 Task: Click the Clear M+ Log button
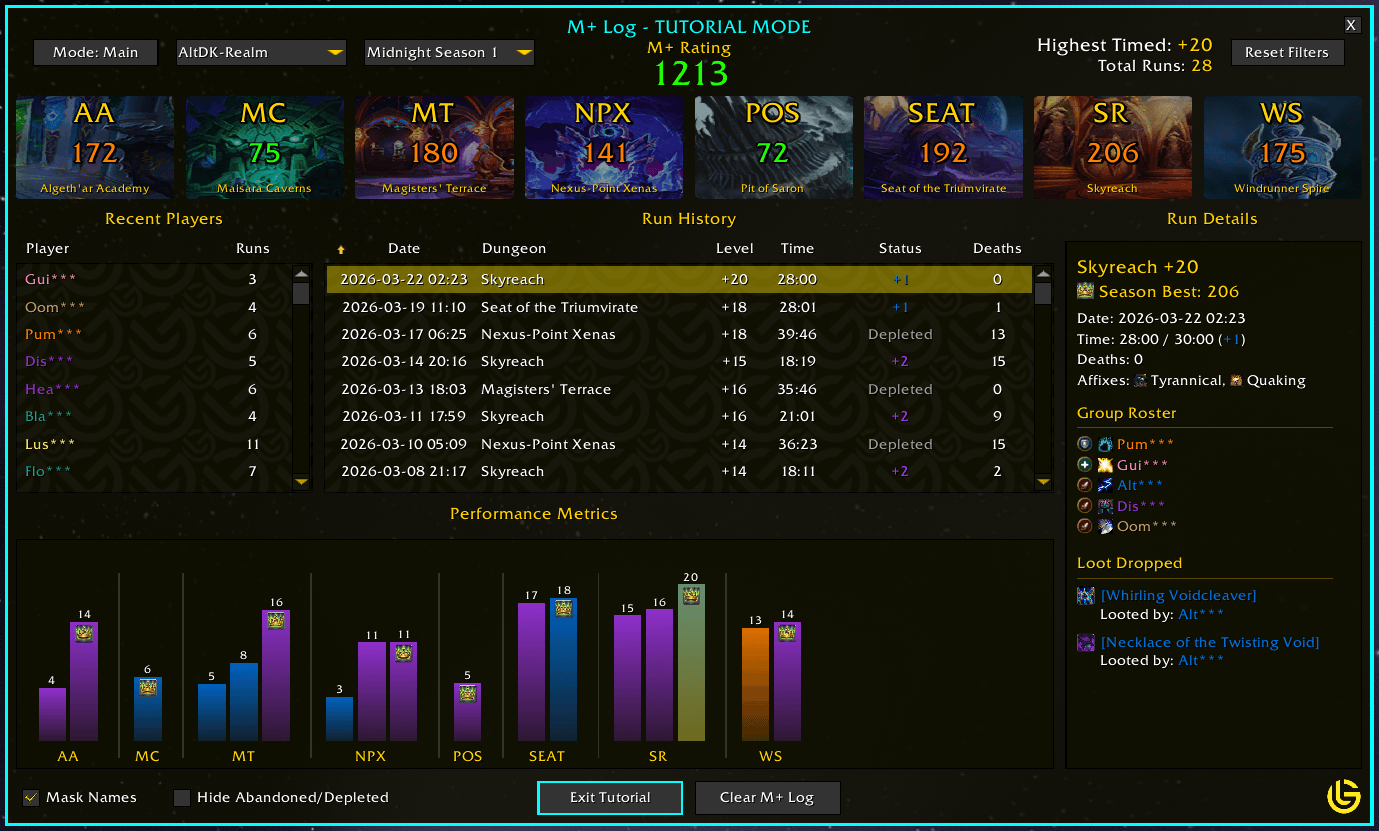point(767,798)
